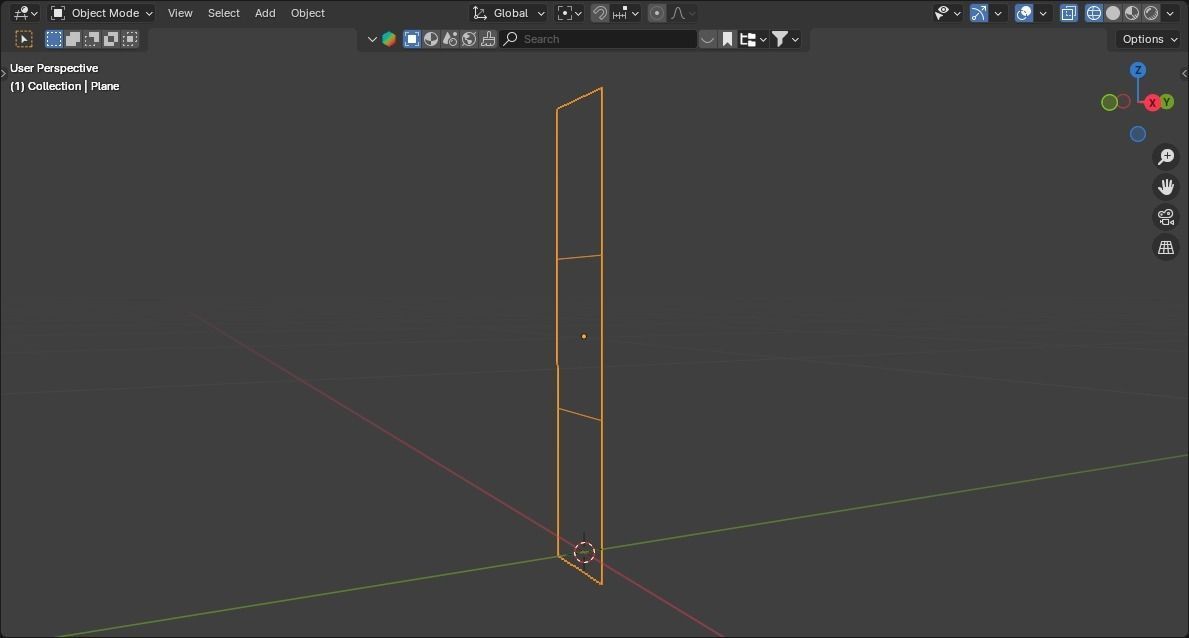Viewport: 1189px width, 638px height.
Task: Click the unlabeled blue axis circle
Action: pyautogui.click(x=1137, y=134)
